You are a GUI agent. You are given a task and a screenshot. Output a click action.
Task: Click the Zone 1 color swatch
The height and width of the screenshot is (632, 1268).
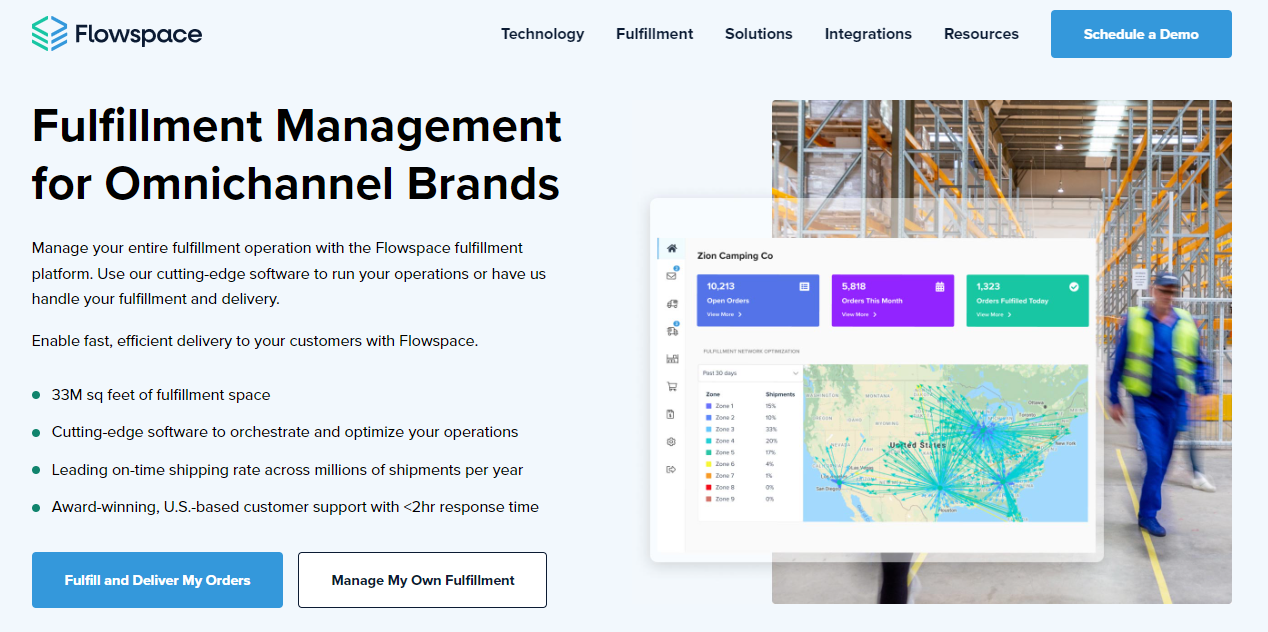coord(709,406)
